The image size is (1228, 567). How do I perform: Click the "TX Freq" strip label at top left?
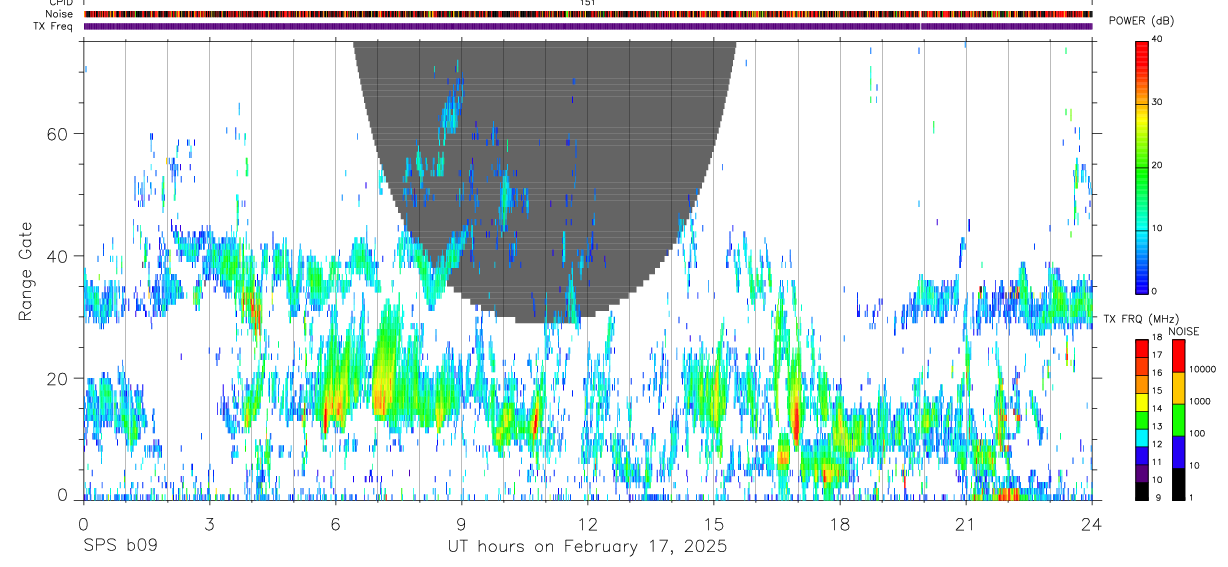[54, 26]
